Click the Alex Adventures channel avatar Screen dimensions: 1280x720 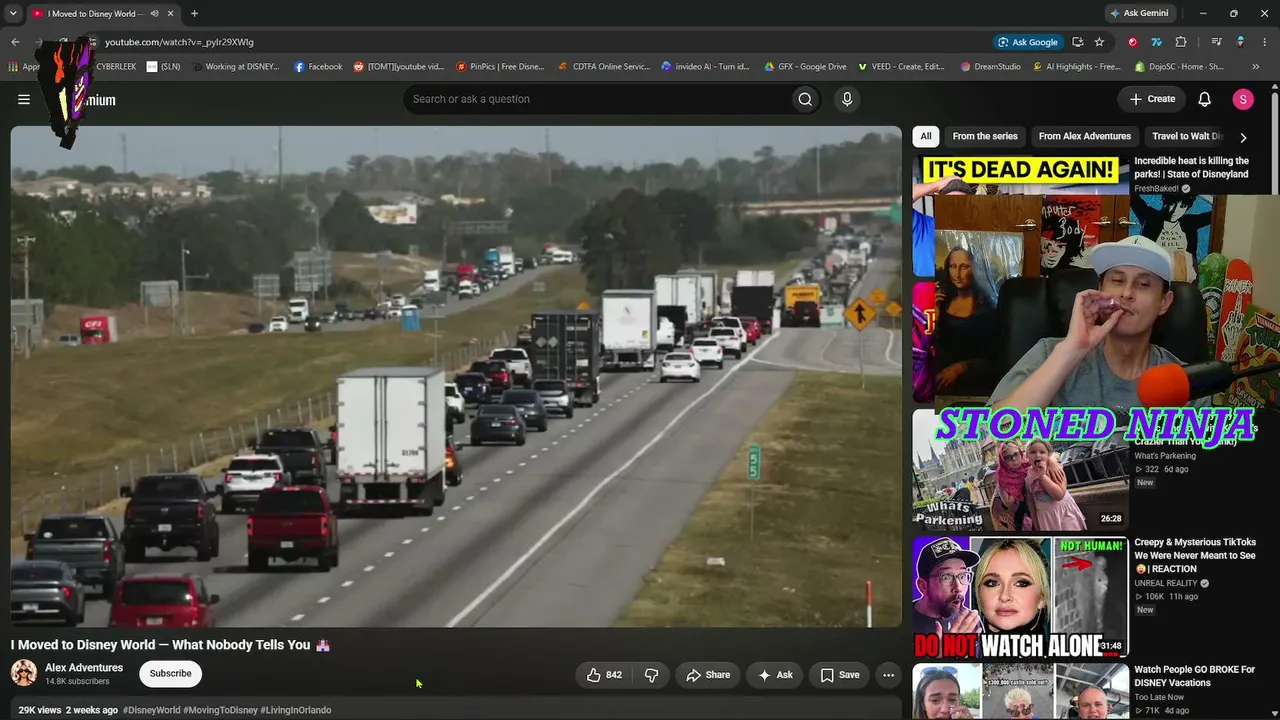(24, 673)
